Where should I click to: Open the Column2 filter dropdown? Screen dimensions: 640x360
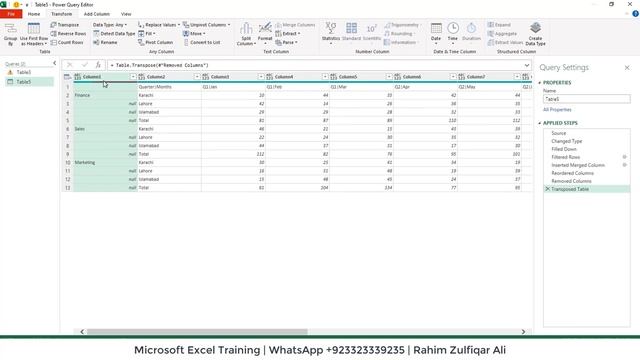[197, 77]
